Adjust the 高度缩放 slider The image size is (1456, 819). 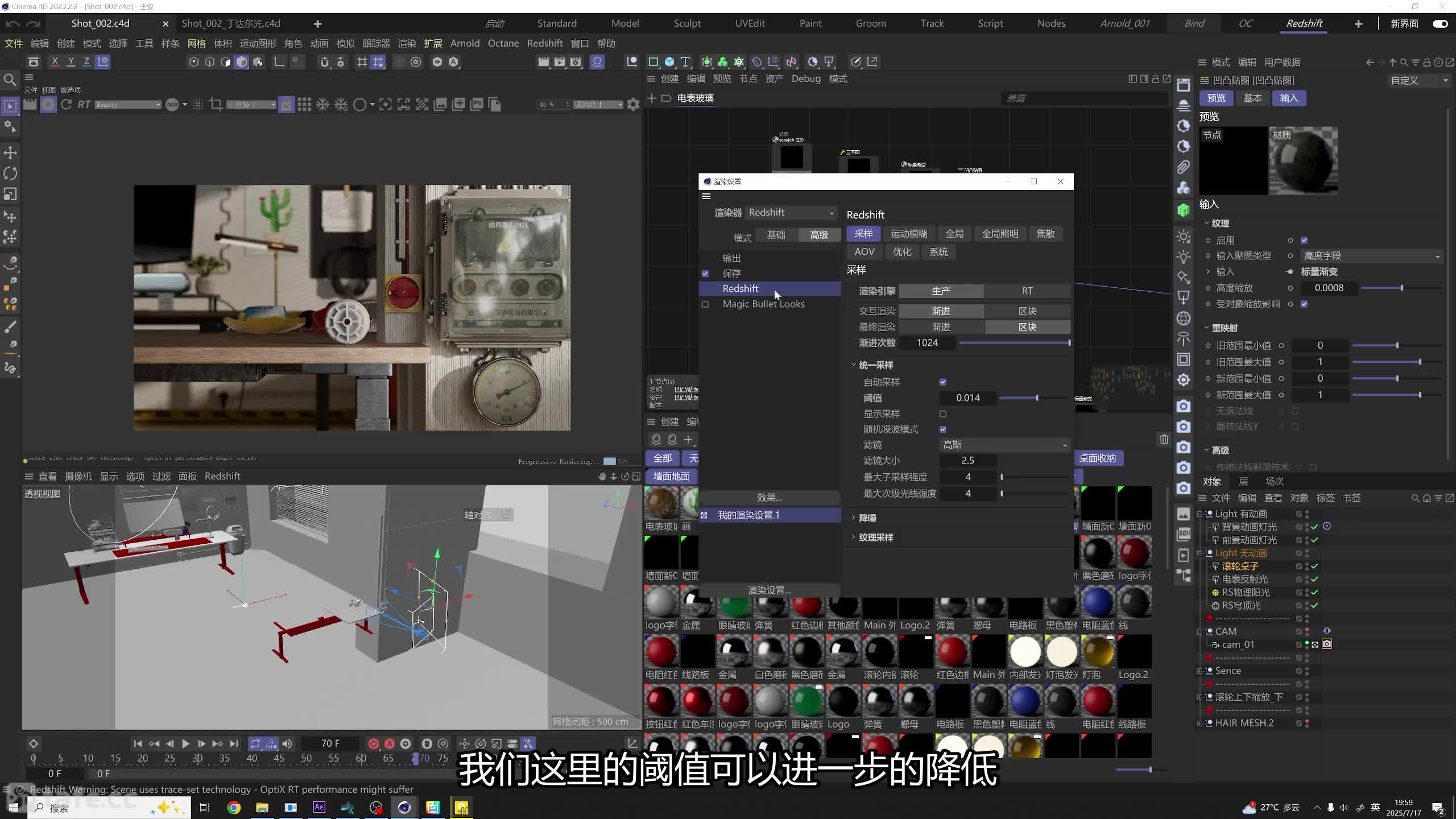(x=1401, y=288)
